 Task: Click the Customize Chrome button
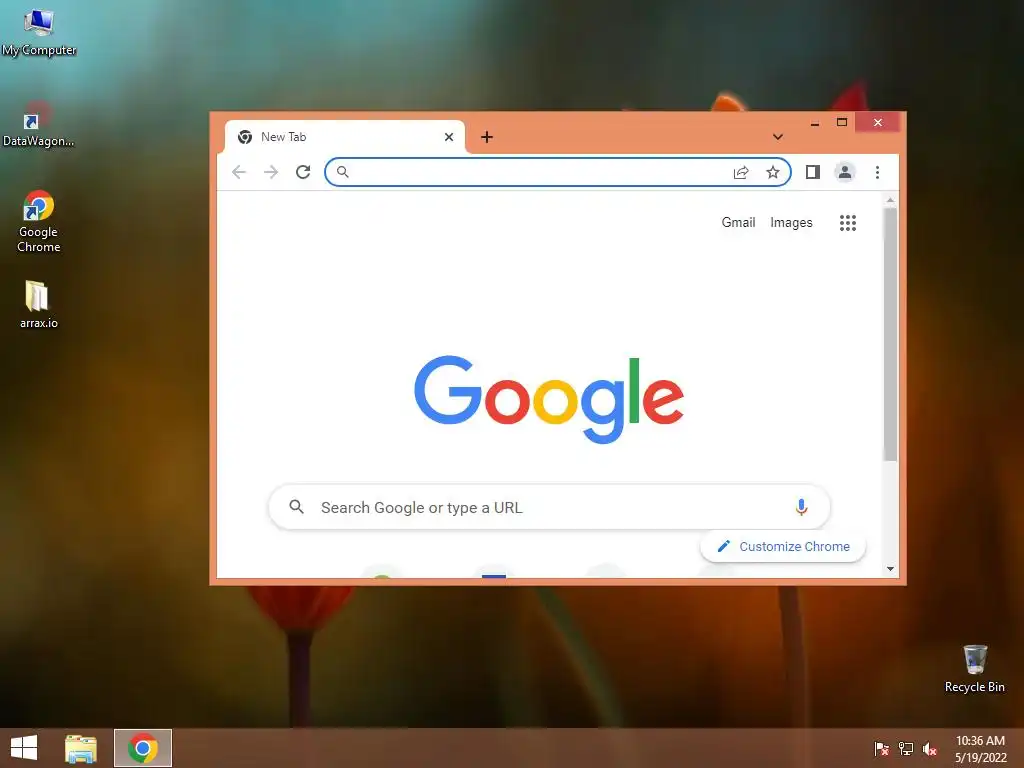tap(783, 546)
